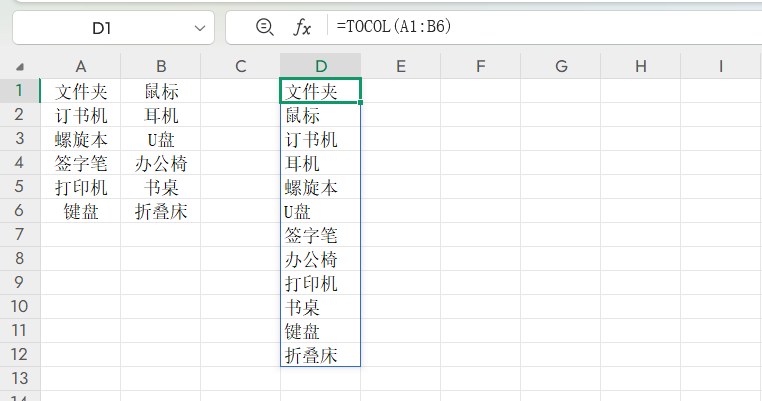Click cell D6 containing U盘
This screenshot has height=401, width=762.
coord(321,210)
